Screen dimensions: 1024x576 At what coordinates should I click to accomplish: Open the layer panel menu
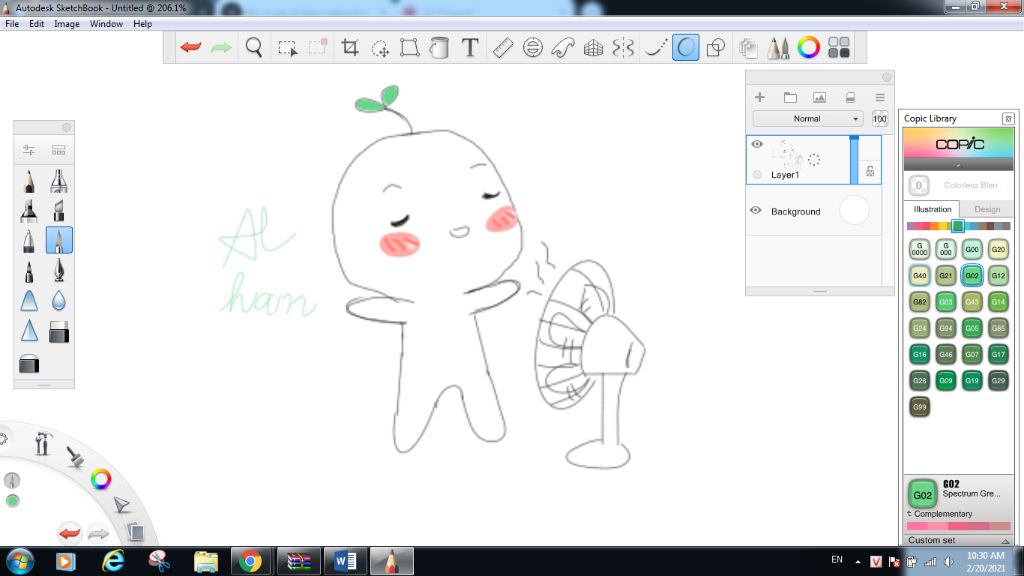coord(880,97)
